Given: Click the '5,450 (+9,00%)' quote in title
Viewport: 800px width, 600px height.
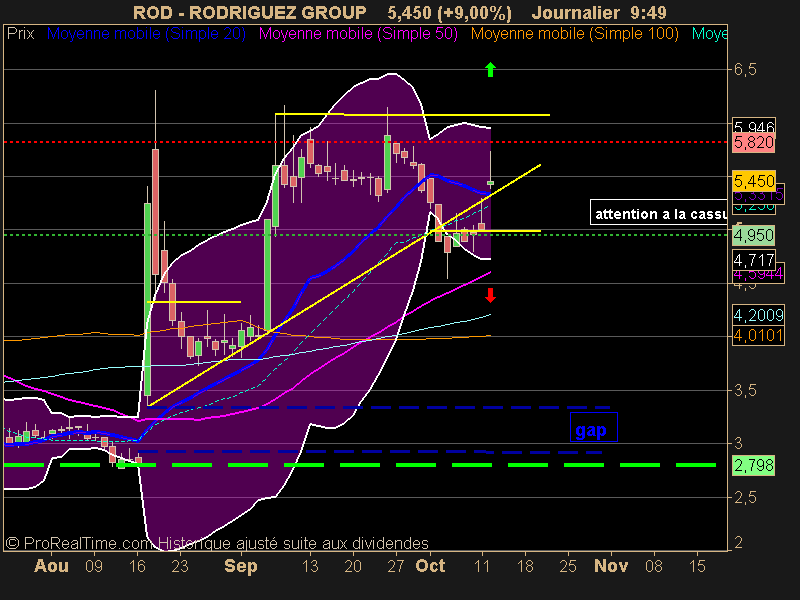Looking at the screenshot, I should point(449,12).
